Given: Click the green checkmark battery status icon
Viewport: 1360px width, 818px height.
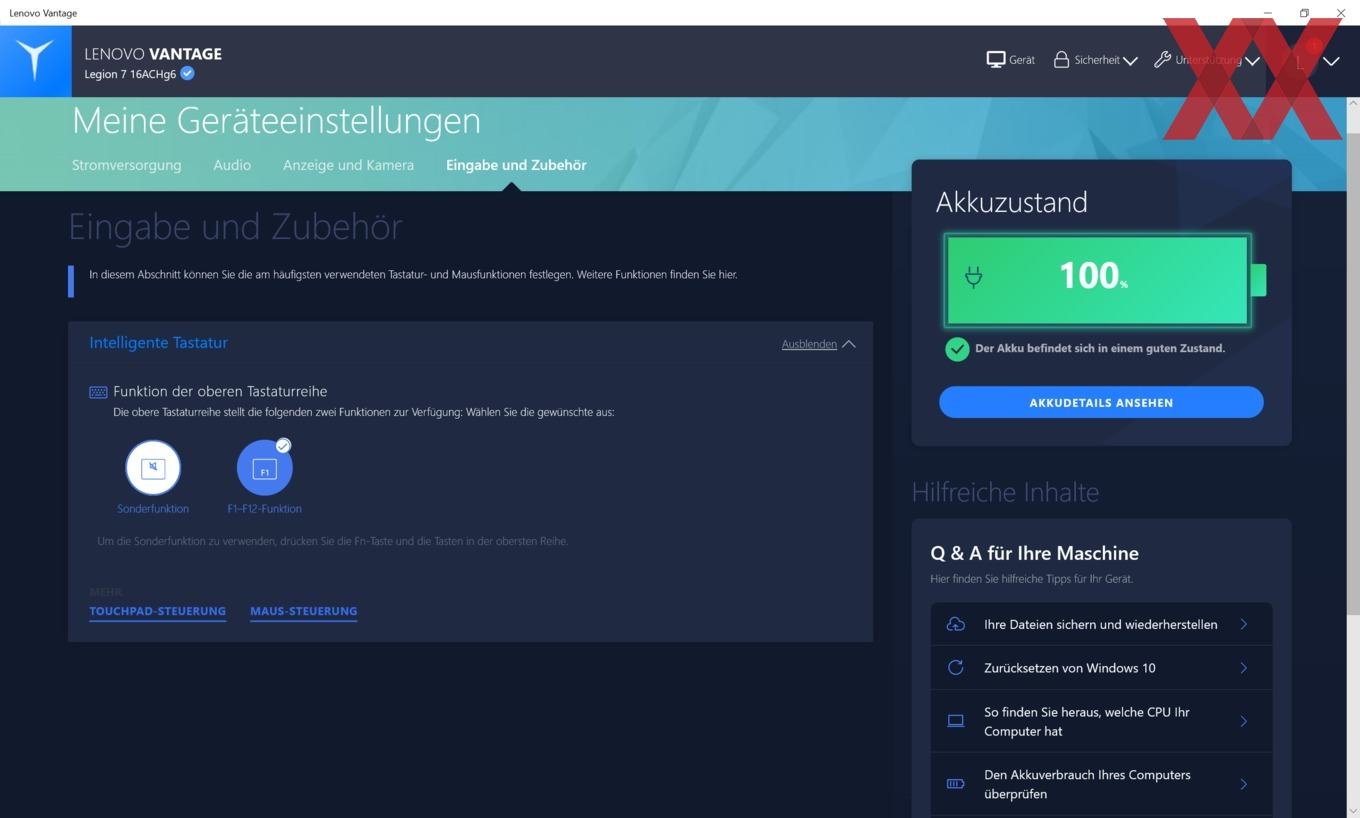Looking at the screenshot, I should [957, 349].
